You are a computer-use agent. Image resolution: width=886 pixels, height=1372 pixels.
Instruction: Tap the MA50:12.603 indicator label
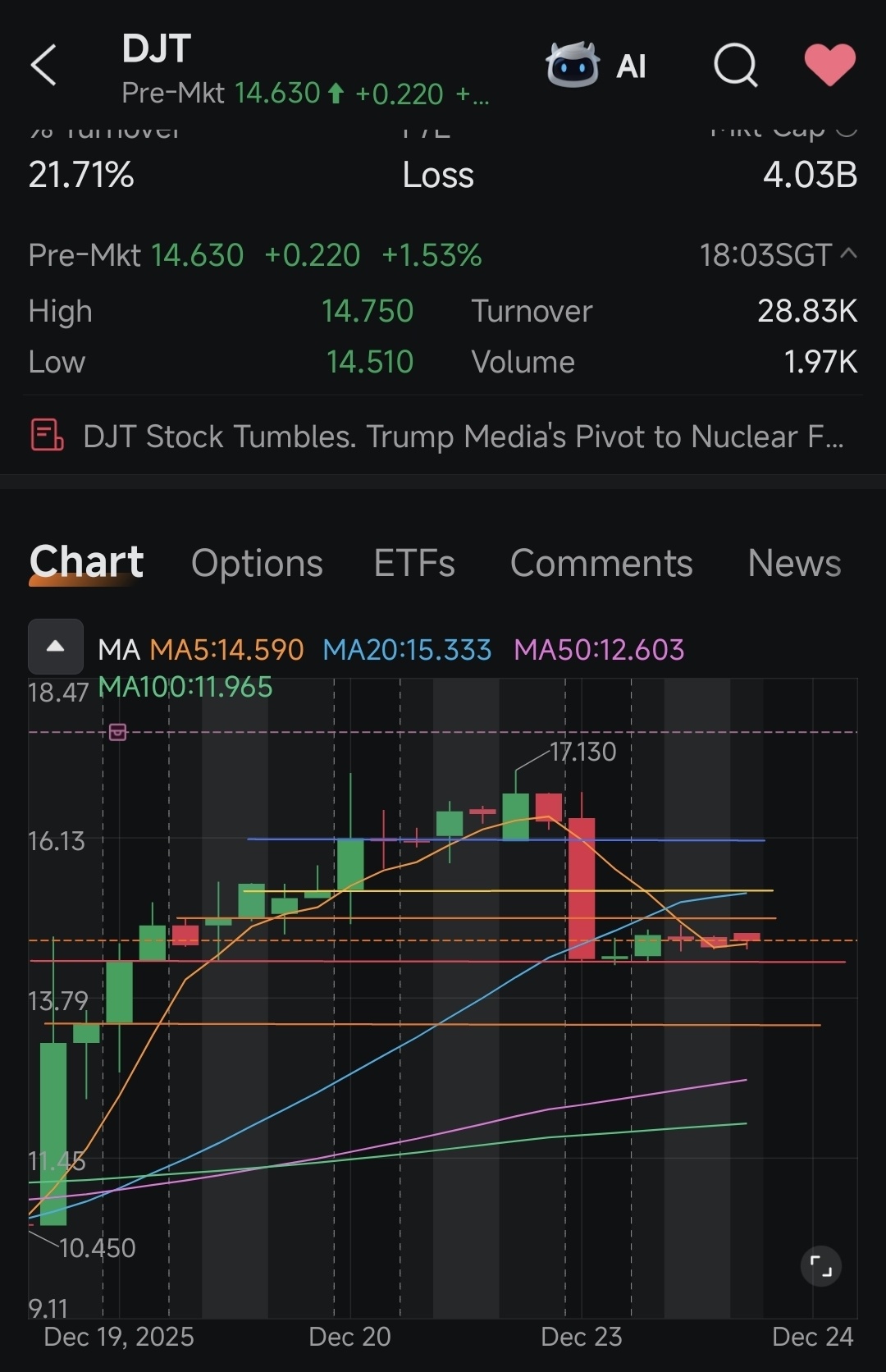pyautogui.click(x=599, y=650)
